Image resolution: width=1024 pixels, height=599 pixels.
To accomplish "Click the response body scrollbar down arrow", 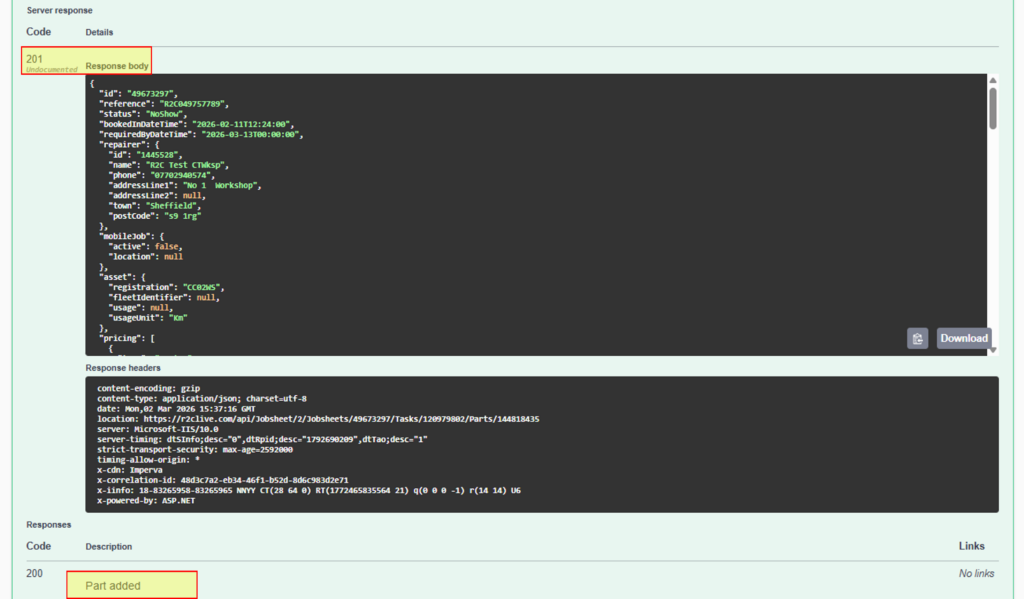I will coord(992,350).
